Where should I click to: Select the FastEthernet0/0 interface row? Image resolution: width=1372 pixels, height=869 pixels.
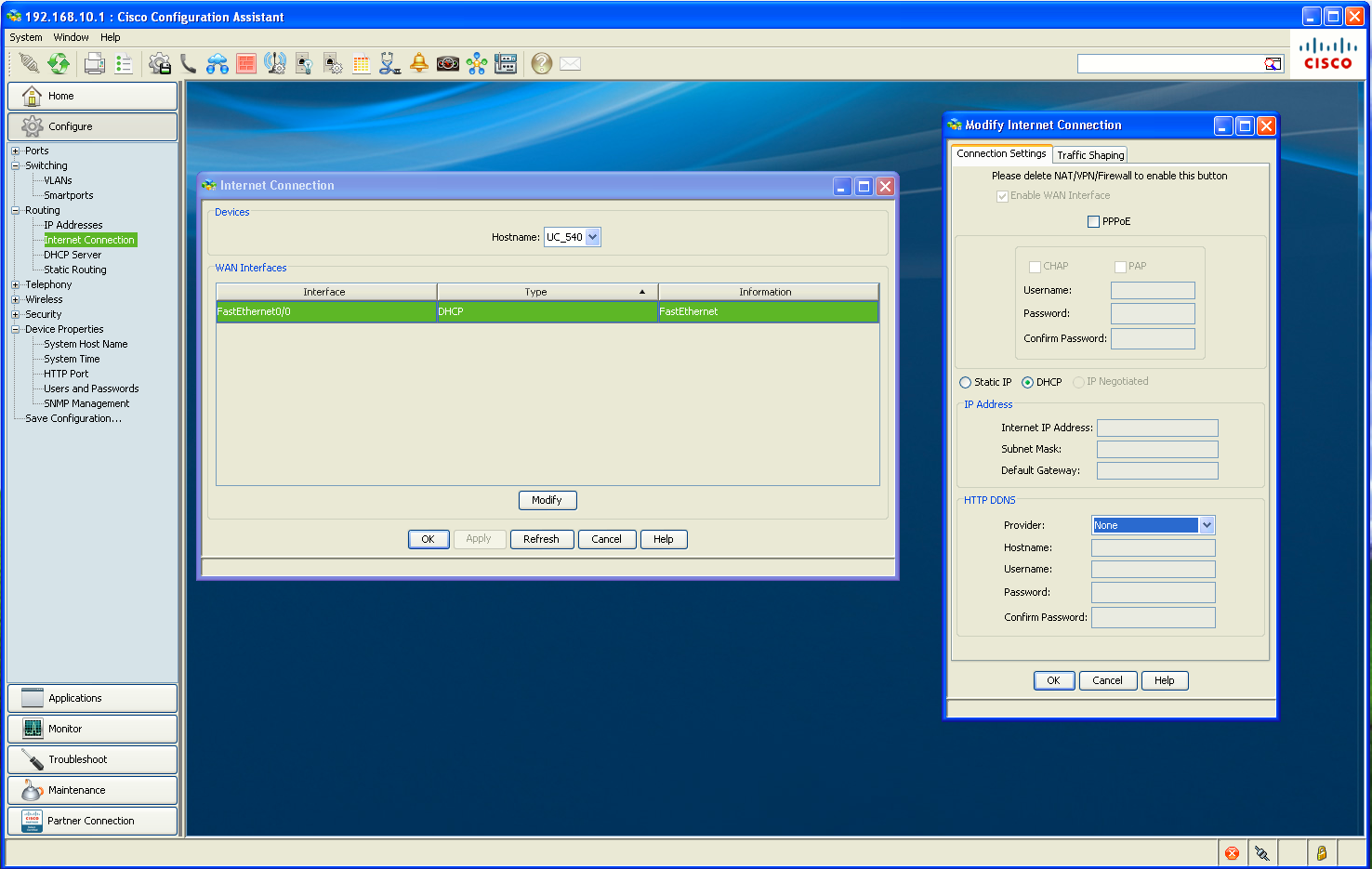[x=547, y=311]
